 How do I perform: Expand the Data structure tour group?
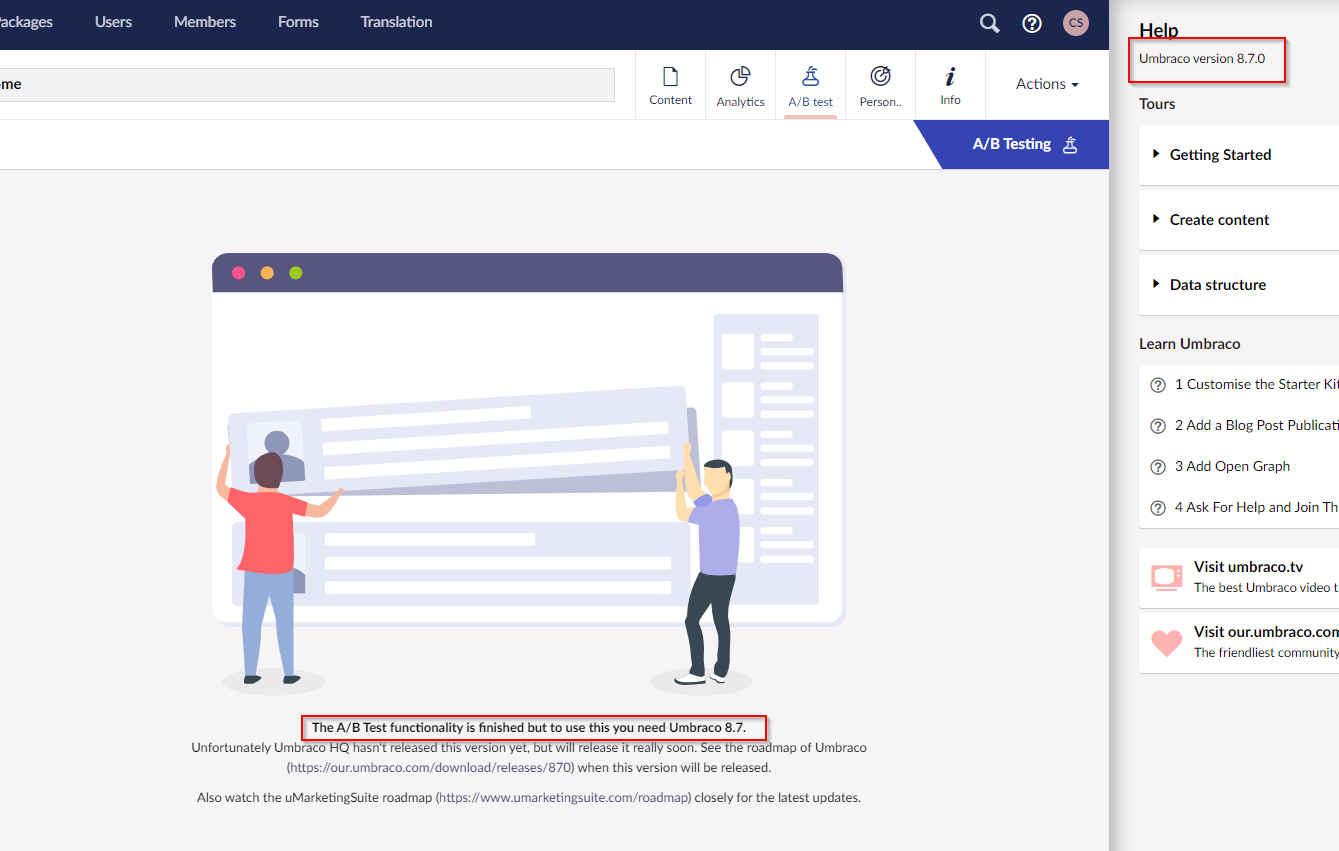pos(1239,285)
